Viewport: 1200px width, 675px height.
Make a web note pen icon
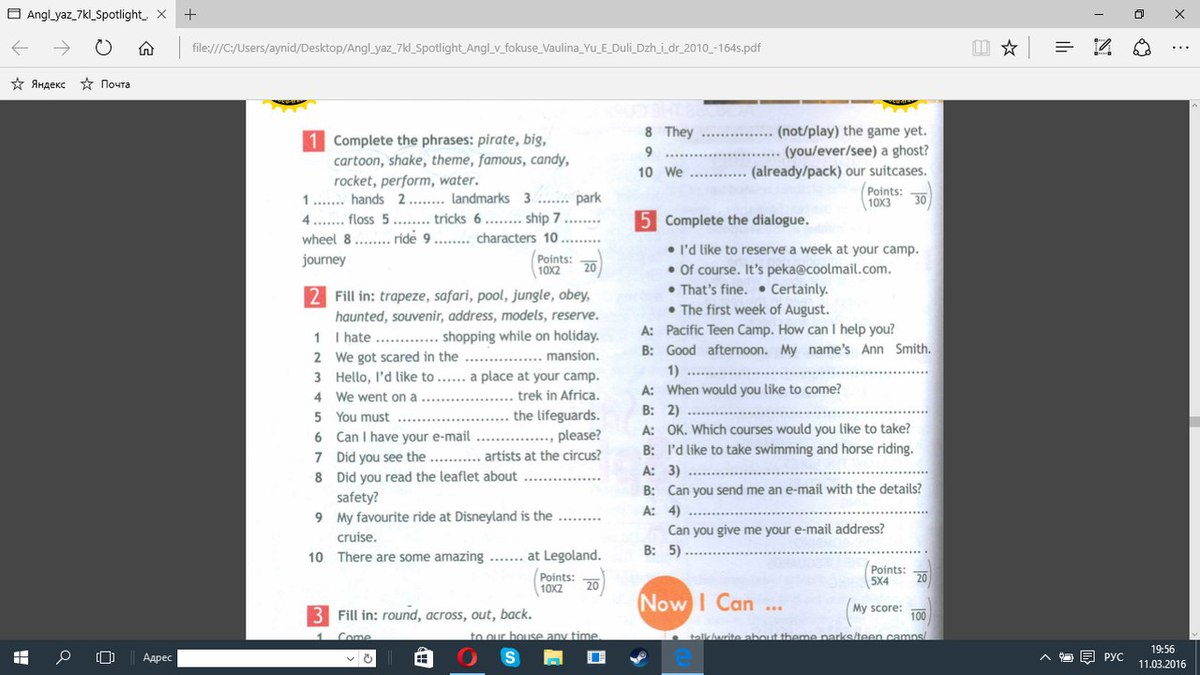coord(1103,47)
